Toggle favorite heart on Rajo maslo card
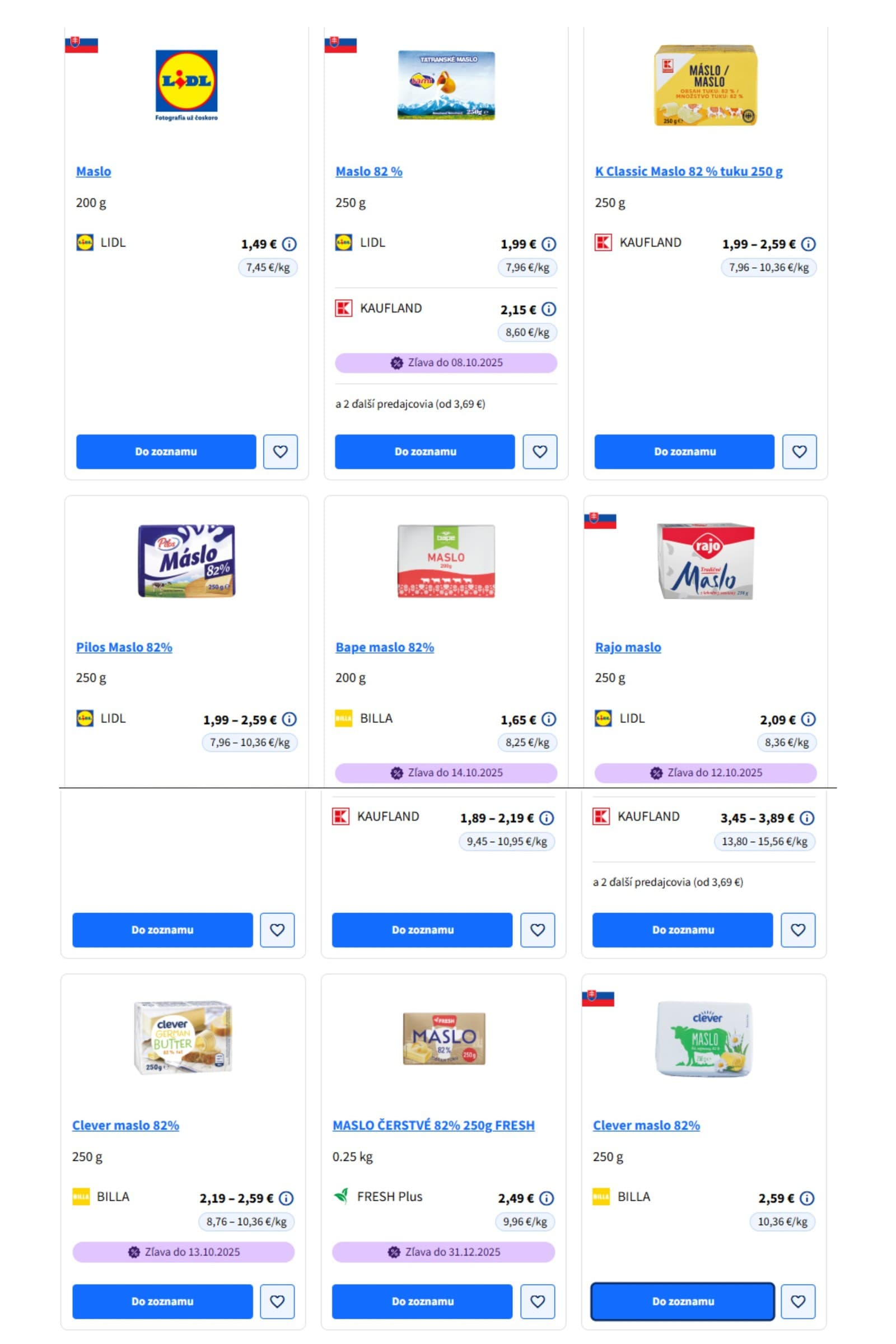This screenshot has width=896, height=1344. (797, 930)
